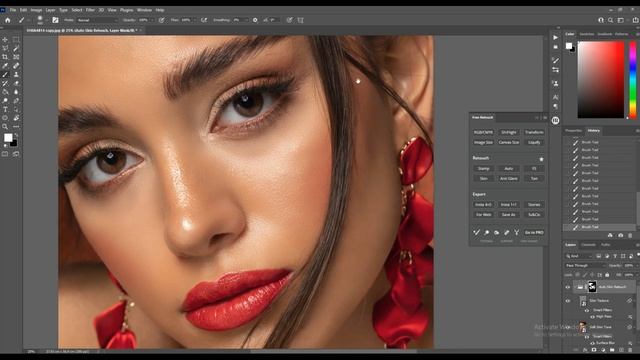
Task: Select the Crop tool
Action: pos(5,57)
